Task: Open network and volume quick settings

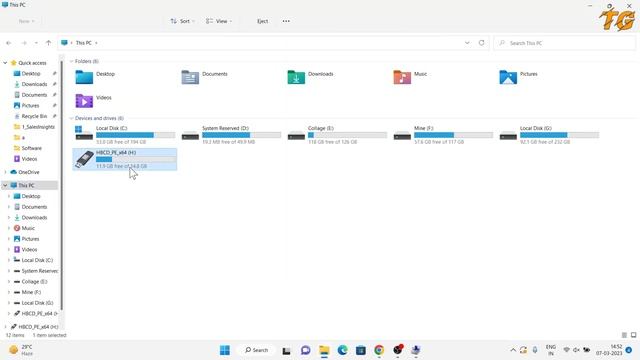Action: click(576, 350)
